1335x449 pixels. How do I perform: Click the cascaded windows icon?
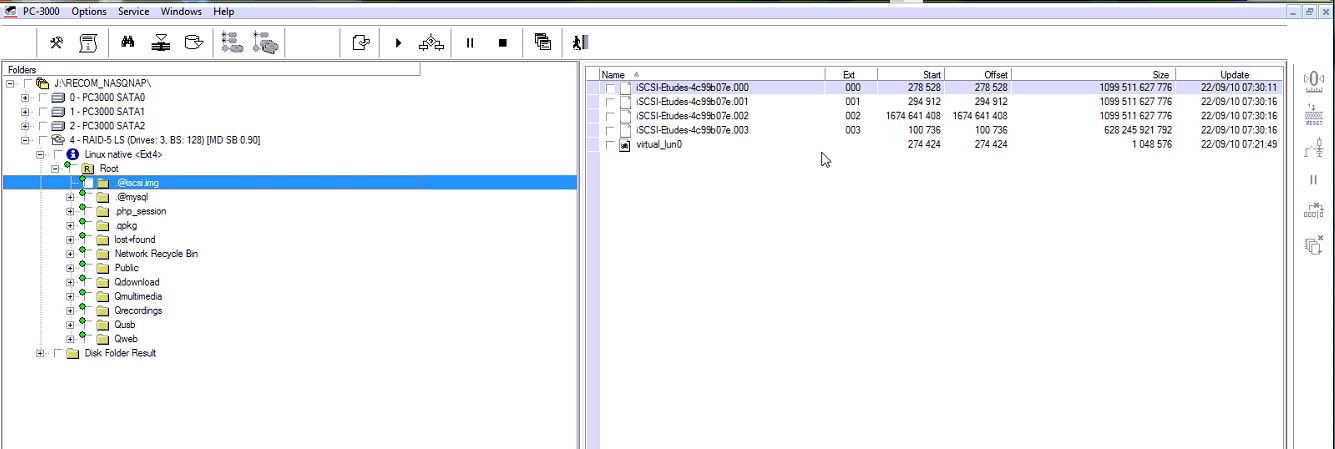click(x=543, y=42)
